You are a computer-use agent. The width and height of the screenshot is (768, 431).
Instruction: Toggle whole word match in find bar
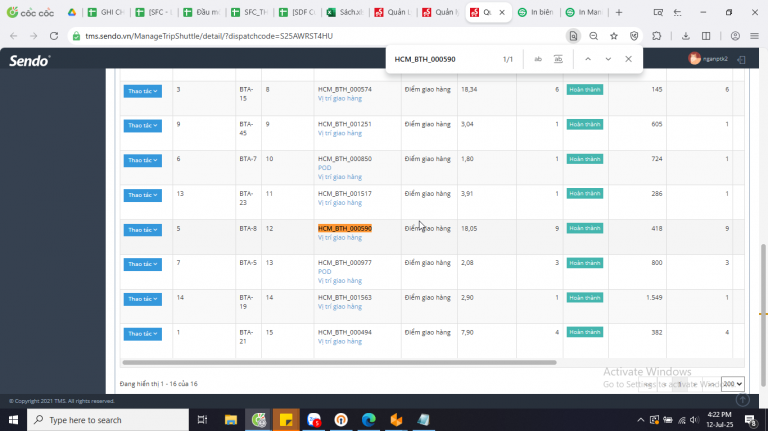pos(558,59)
